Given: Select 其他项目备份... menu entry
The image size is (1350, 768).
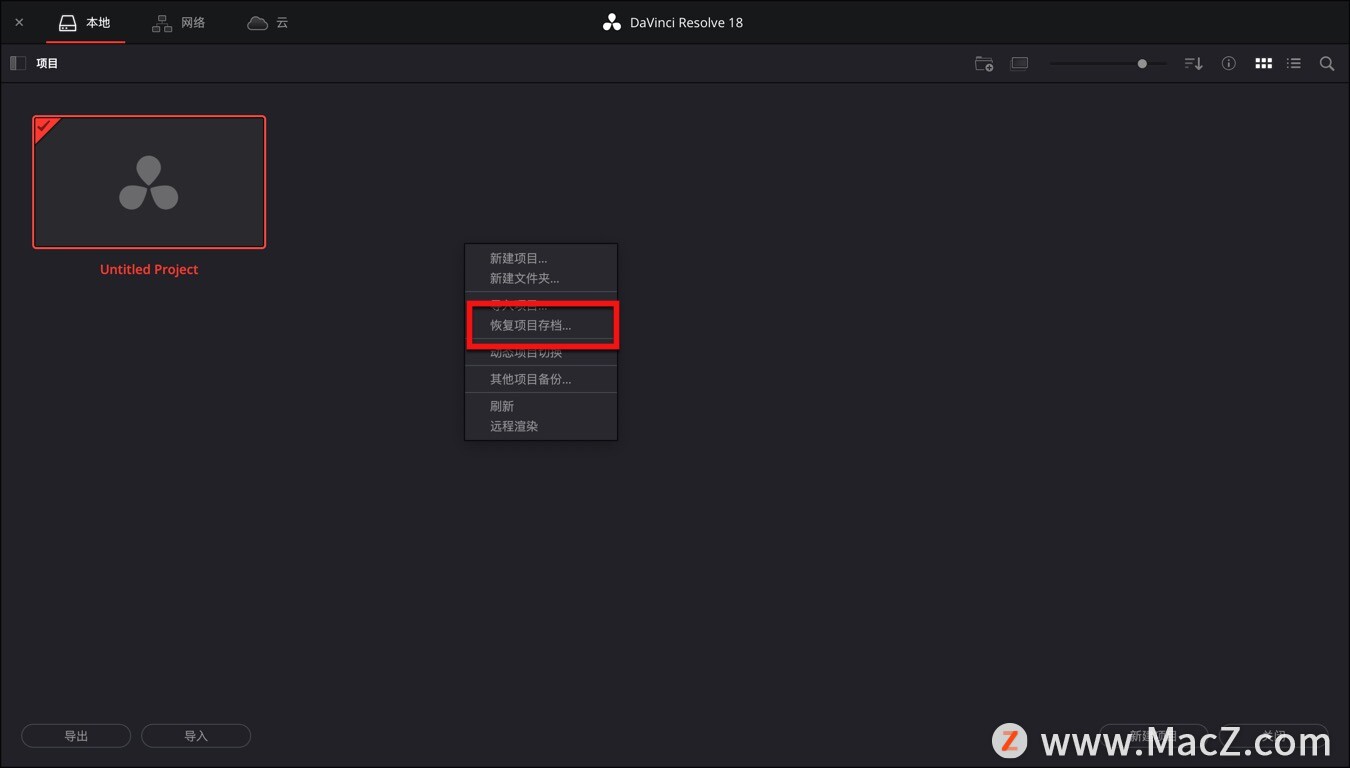Looking at the screenshot, I should click(x=540, y=379).
